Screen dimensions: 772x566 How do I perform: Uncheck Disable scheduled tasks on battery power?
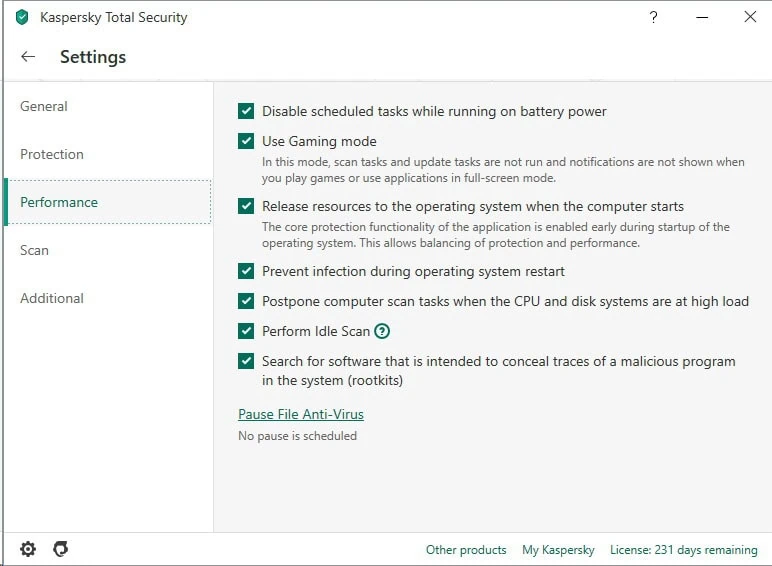pos(246,112)
